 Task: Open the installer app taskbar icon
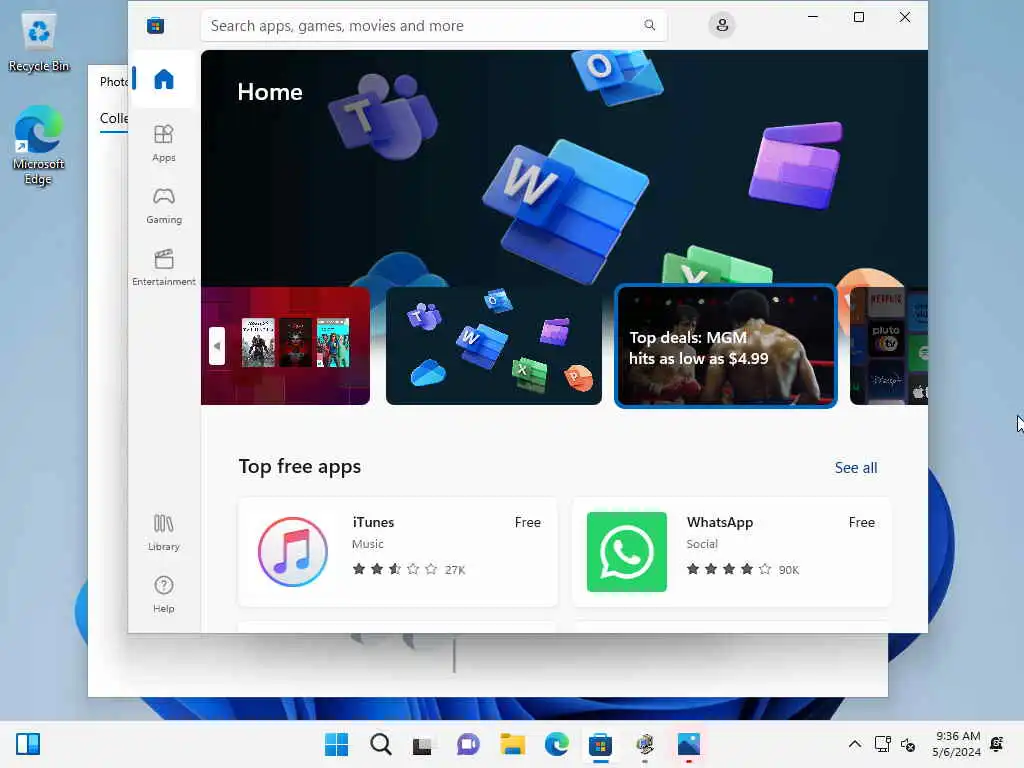point(645,744)
